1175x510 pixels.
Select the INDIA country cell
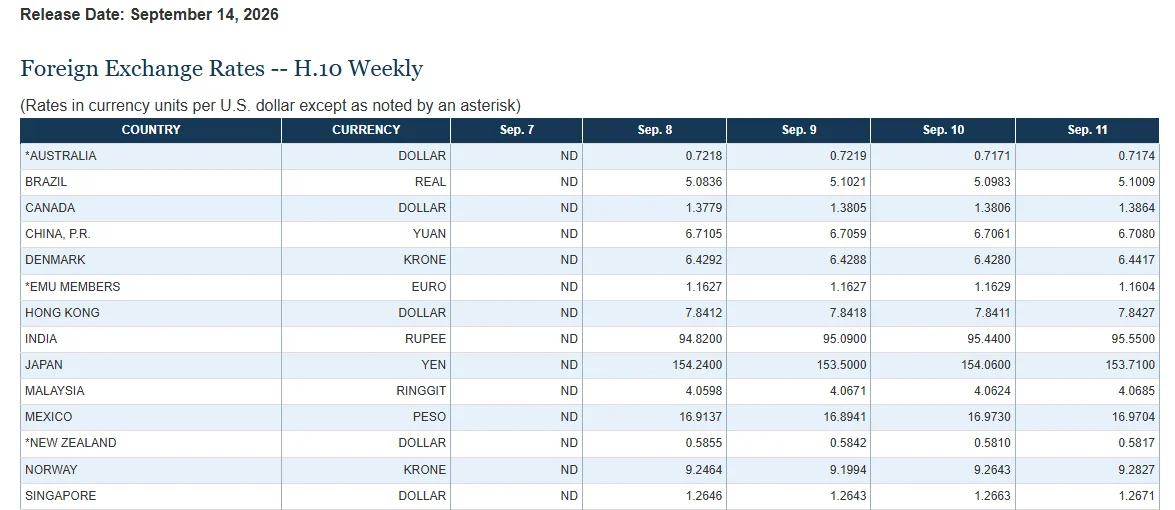151,339
